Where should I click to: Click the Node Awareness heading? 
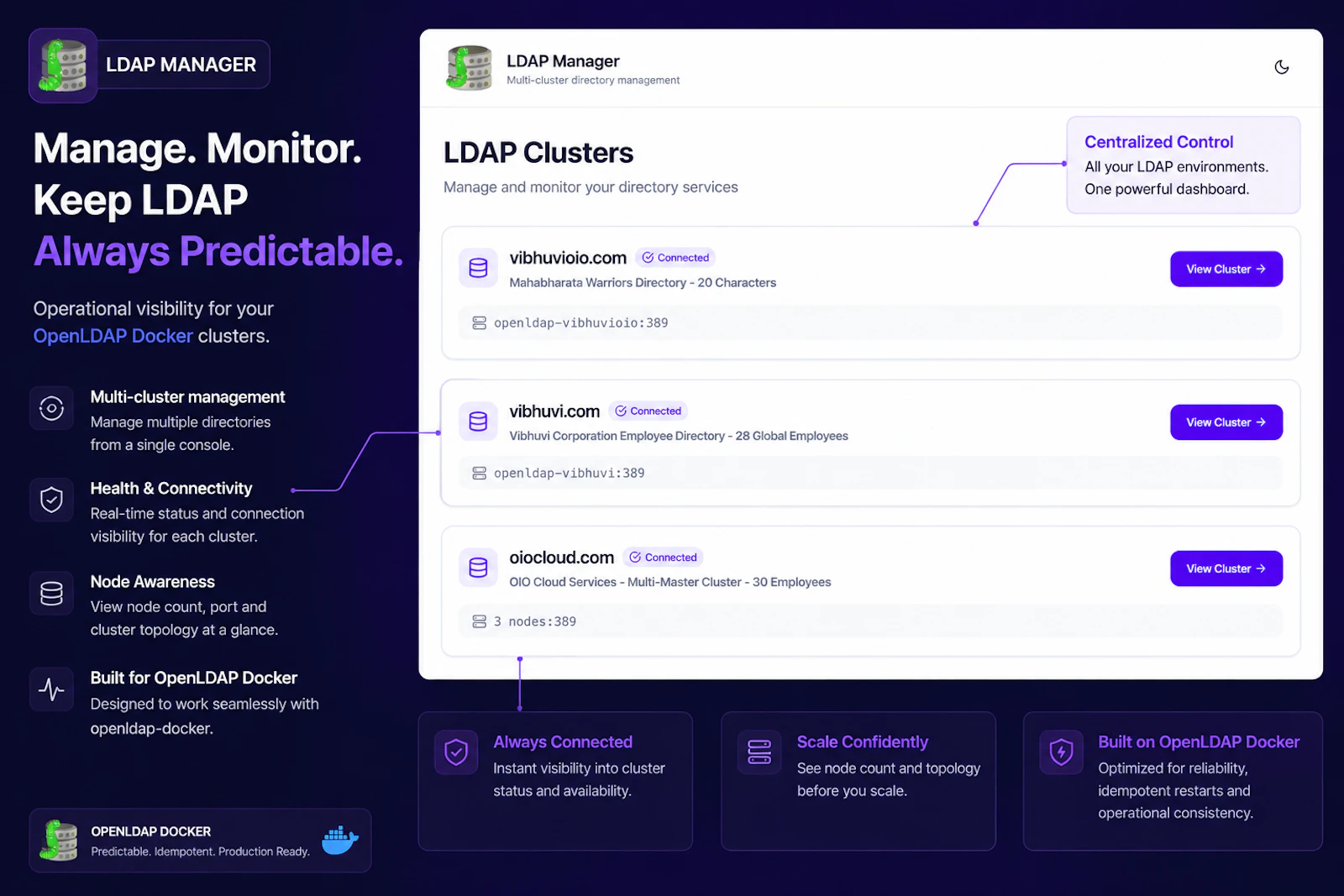click(x=152, y=582)
